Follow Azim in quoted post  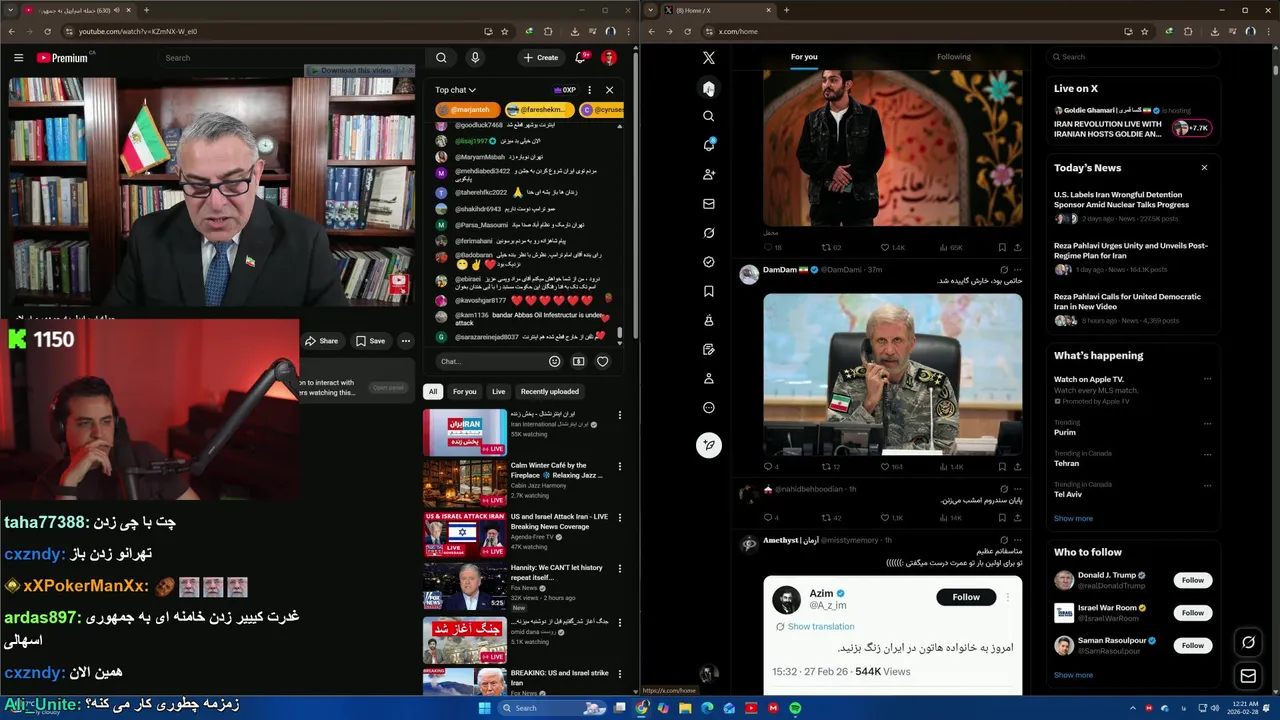tap(966, 597)
